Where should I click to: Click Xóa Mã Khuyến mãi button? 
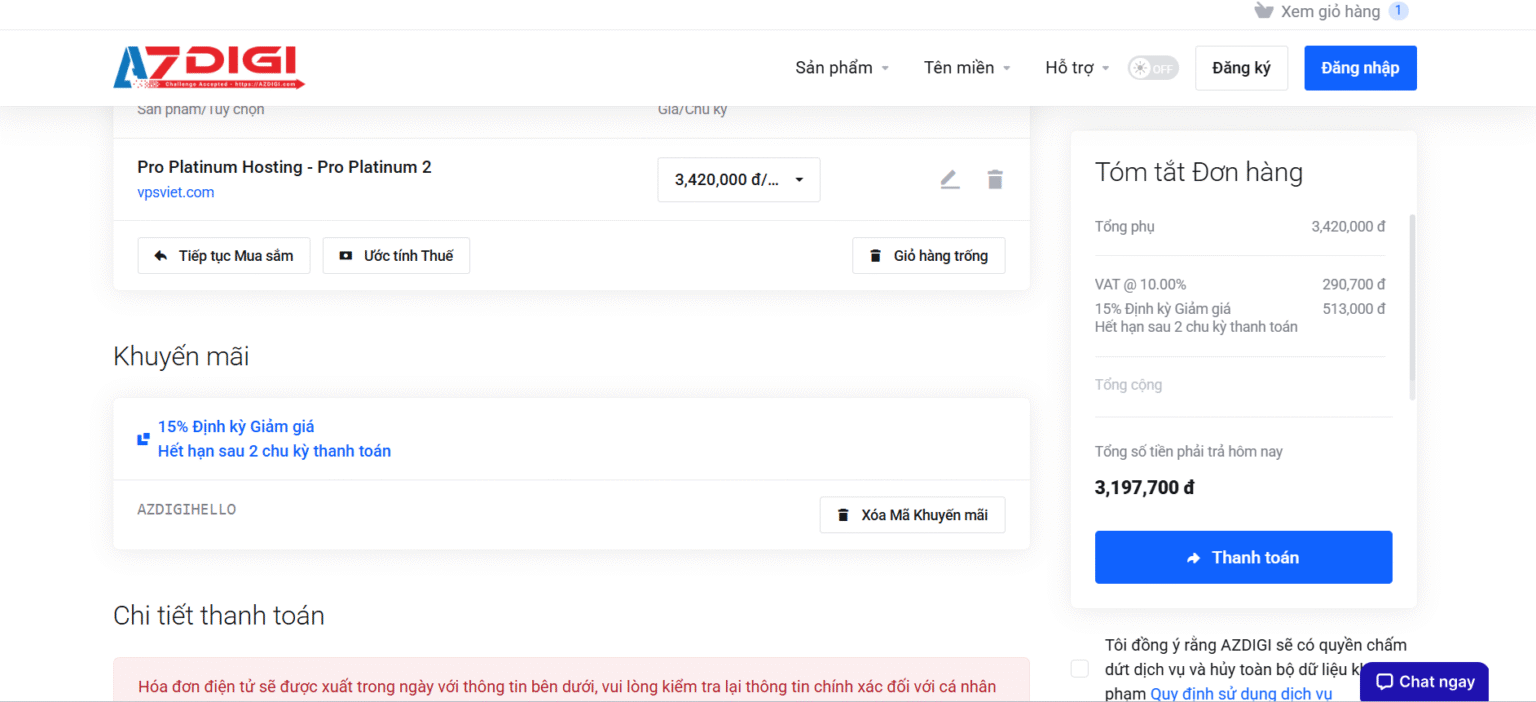(x=912, y=515)
